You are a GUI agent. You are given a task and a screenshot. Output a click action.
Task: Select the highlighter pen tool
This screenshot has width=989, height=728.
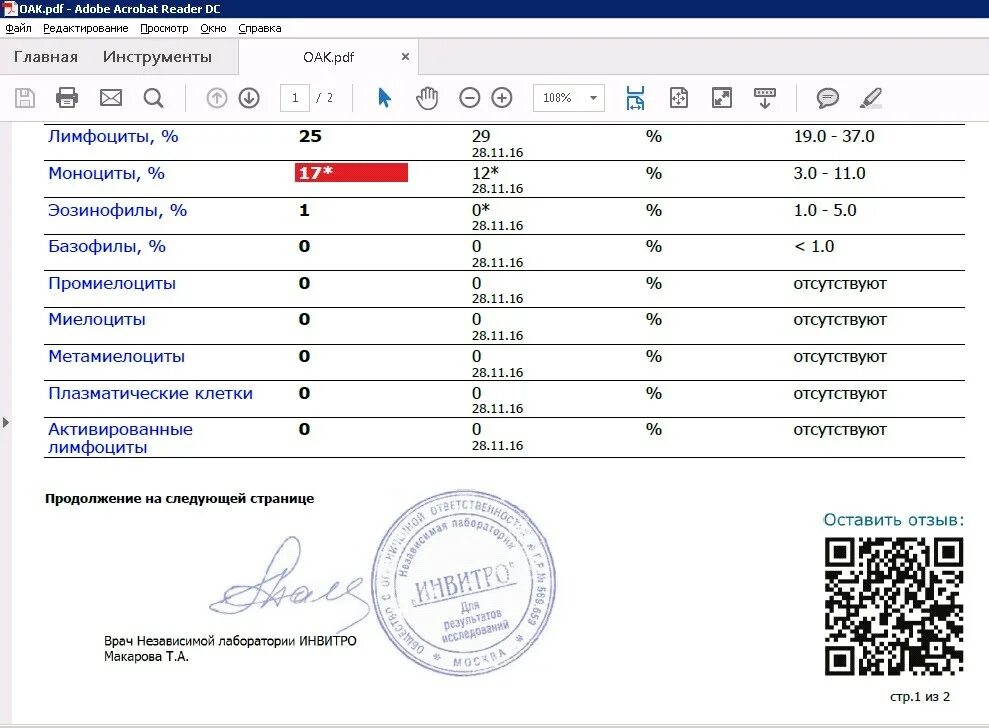(x=871, y=98)
